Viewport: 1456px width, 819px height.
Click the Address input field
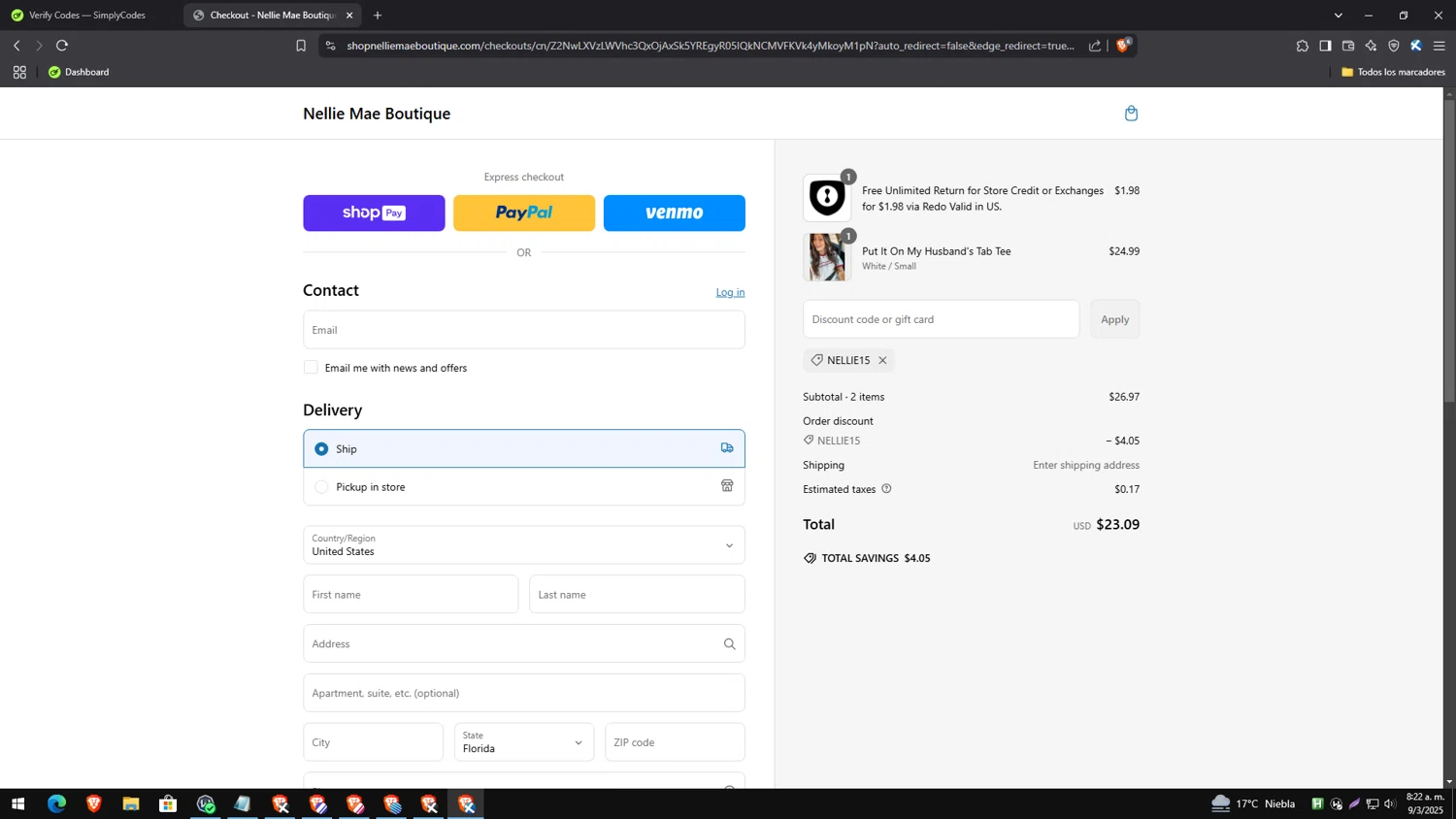point(524,644)
